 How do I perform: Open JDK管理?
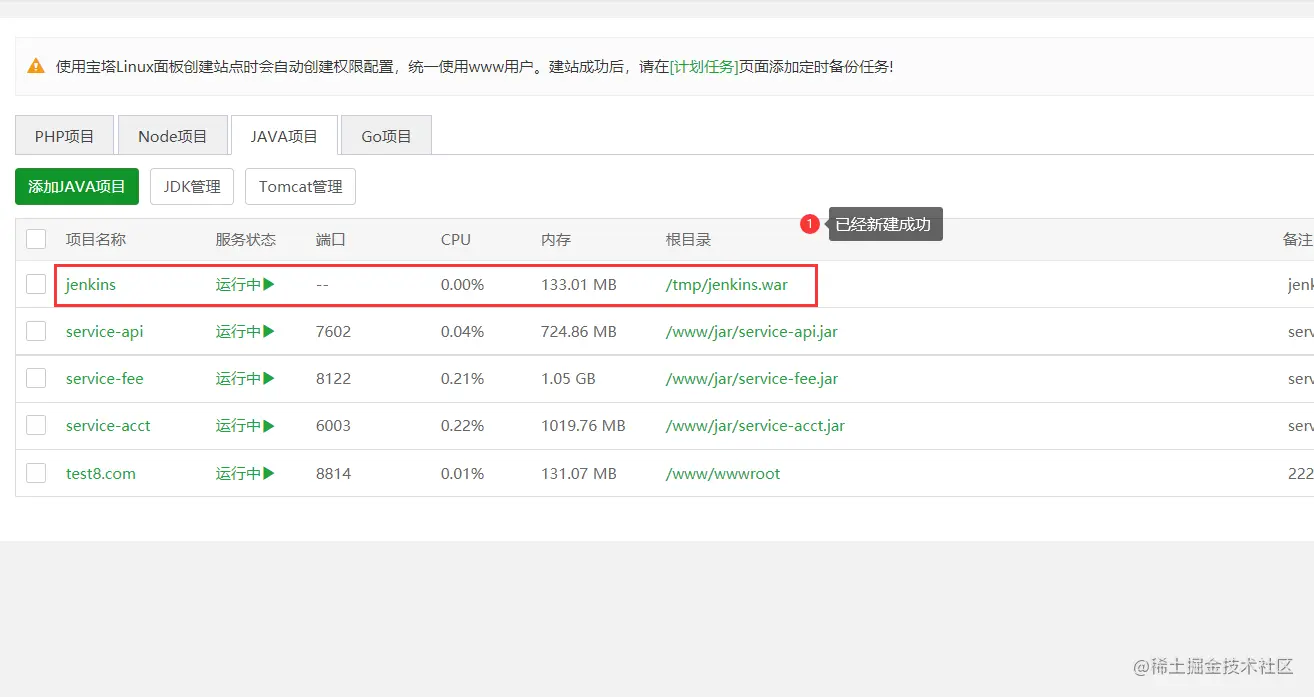(x=192, y=186)
